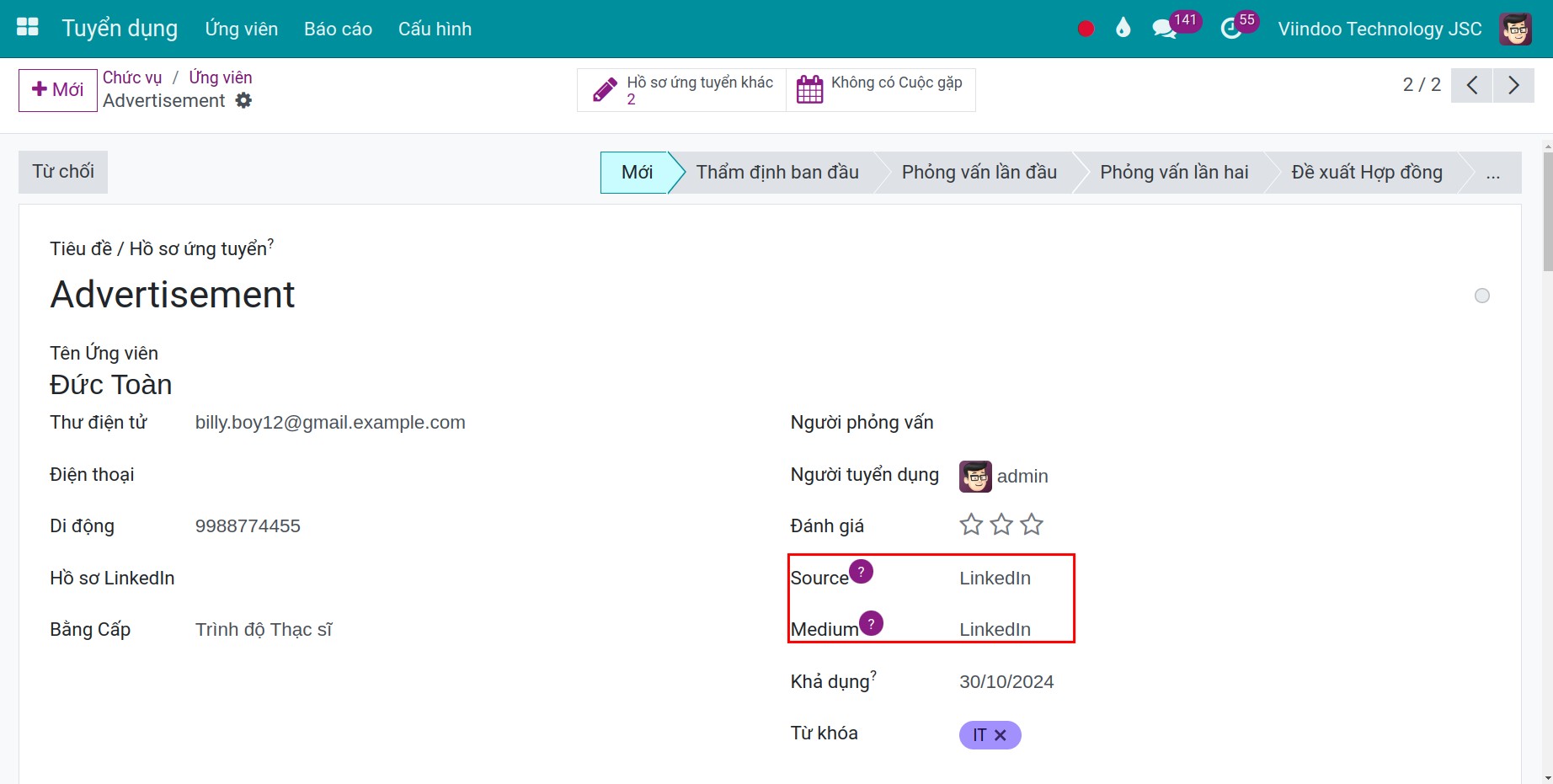Toggle the kanban state circle
This screenshot has width=1553, height=784.
(1482, 296)
